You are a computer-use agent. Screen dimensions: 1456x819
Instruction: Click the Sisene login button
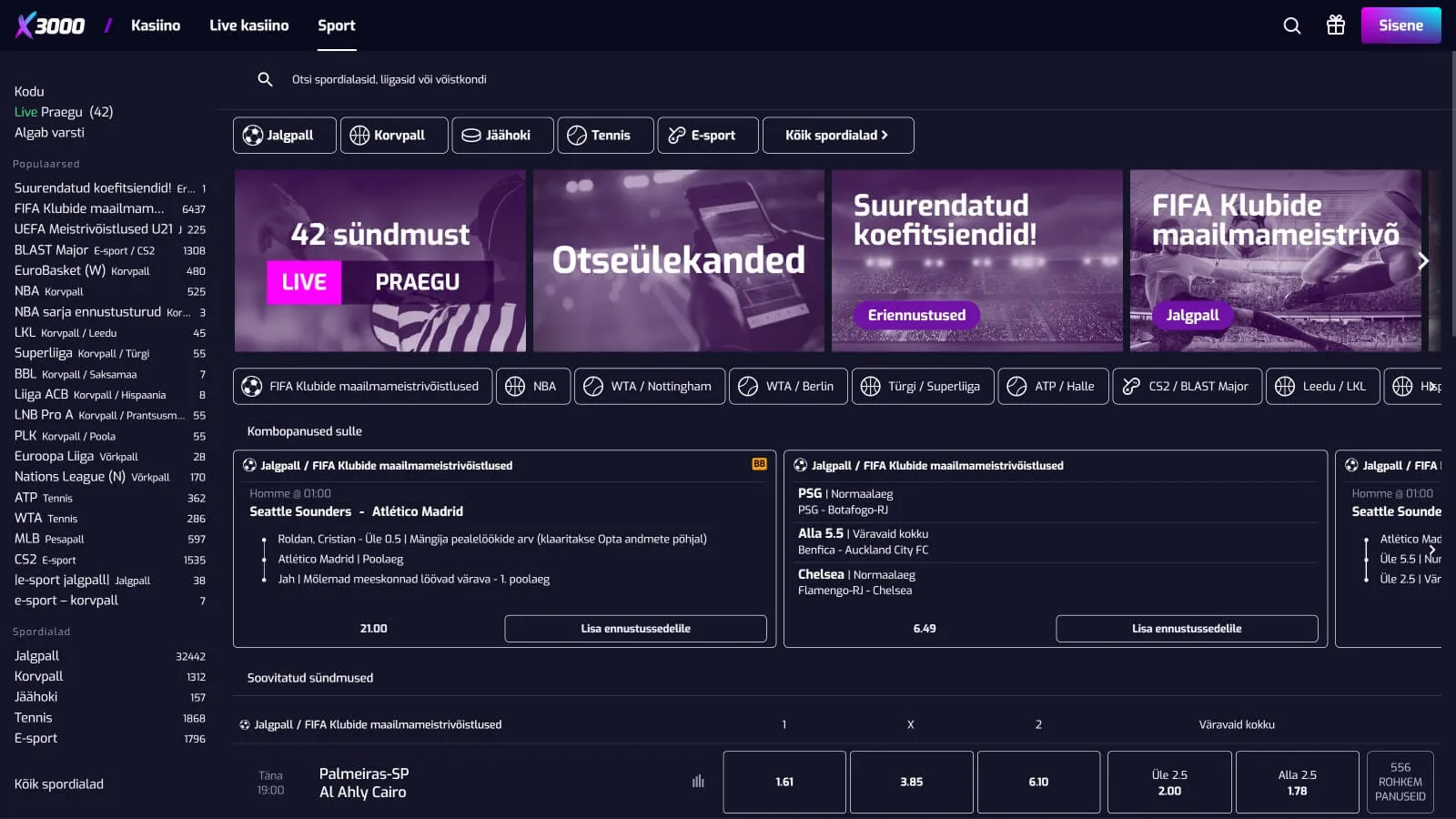(1400, 25)
